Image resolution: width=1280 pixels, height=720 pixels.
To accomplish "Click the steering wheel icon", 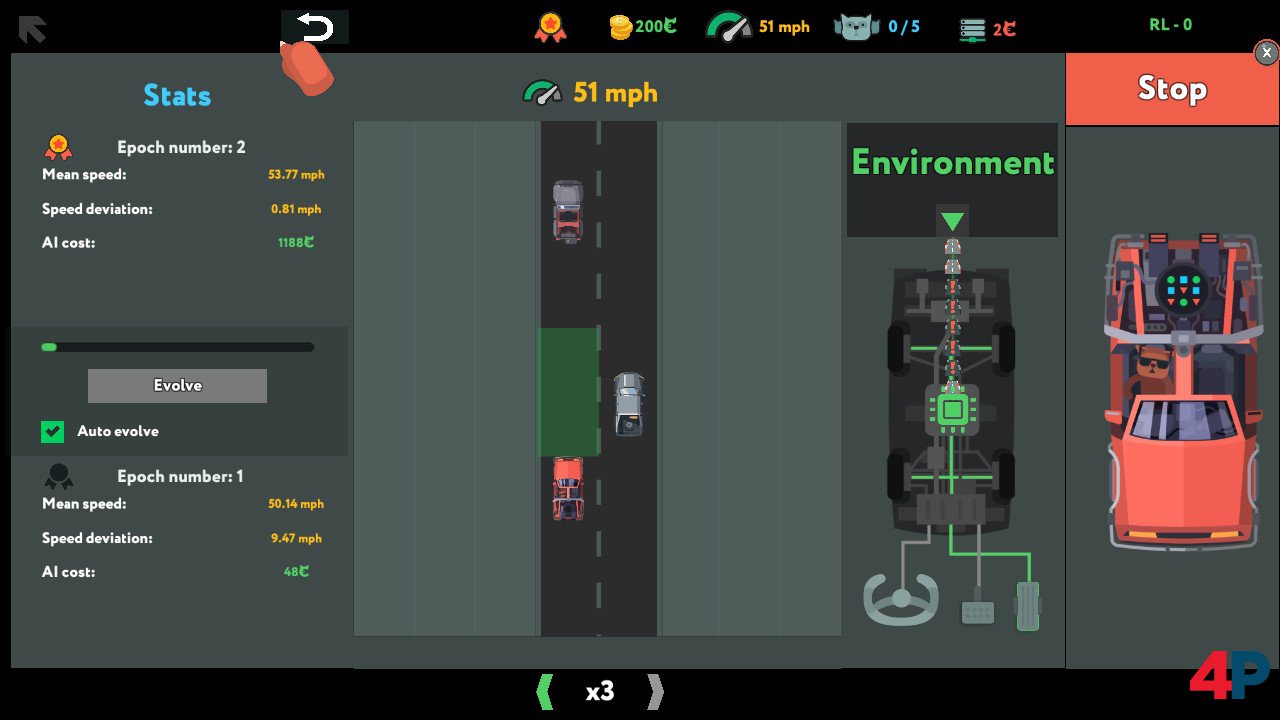I will (x=901, y=598).
